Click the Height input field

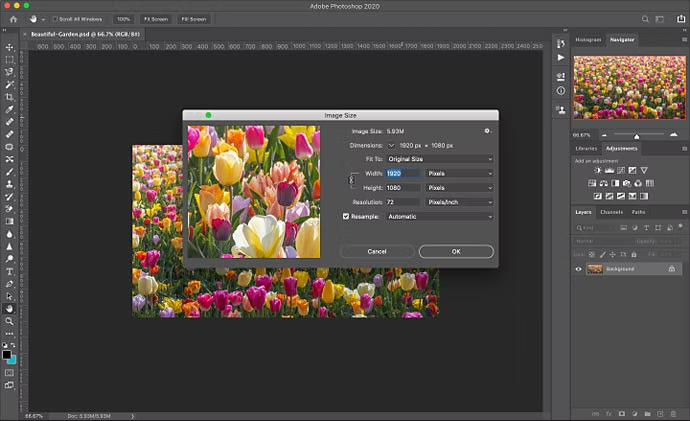pos(403,187)
